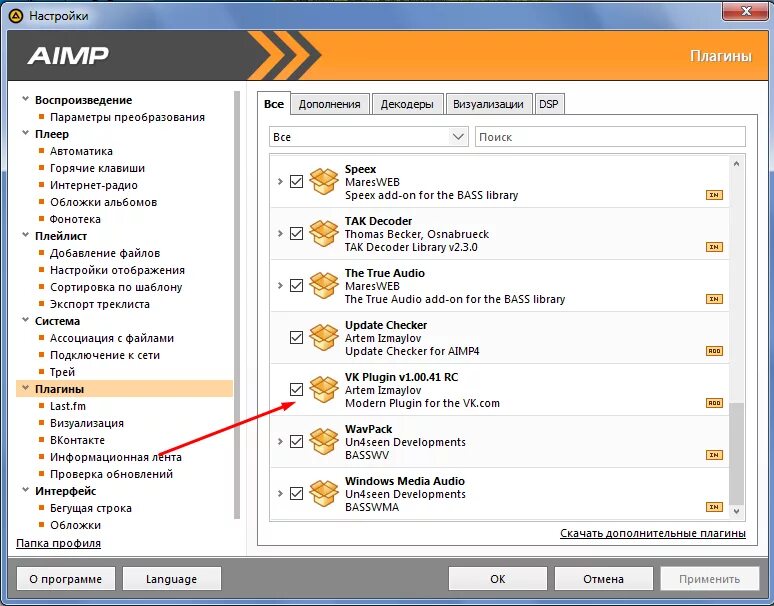Switch to the DSP tab
774x606 pixels.
coord(549,105)
